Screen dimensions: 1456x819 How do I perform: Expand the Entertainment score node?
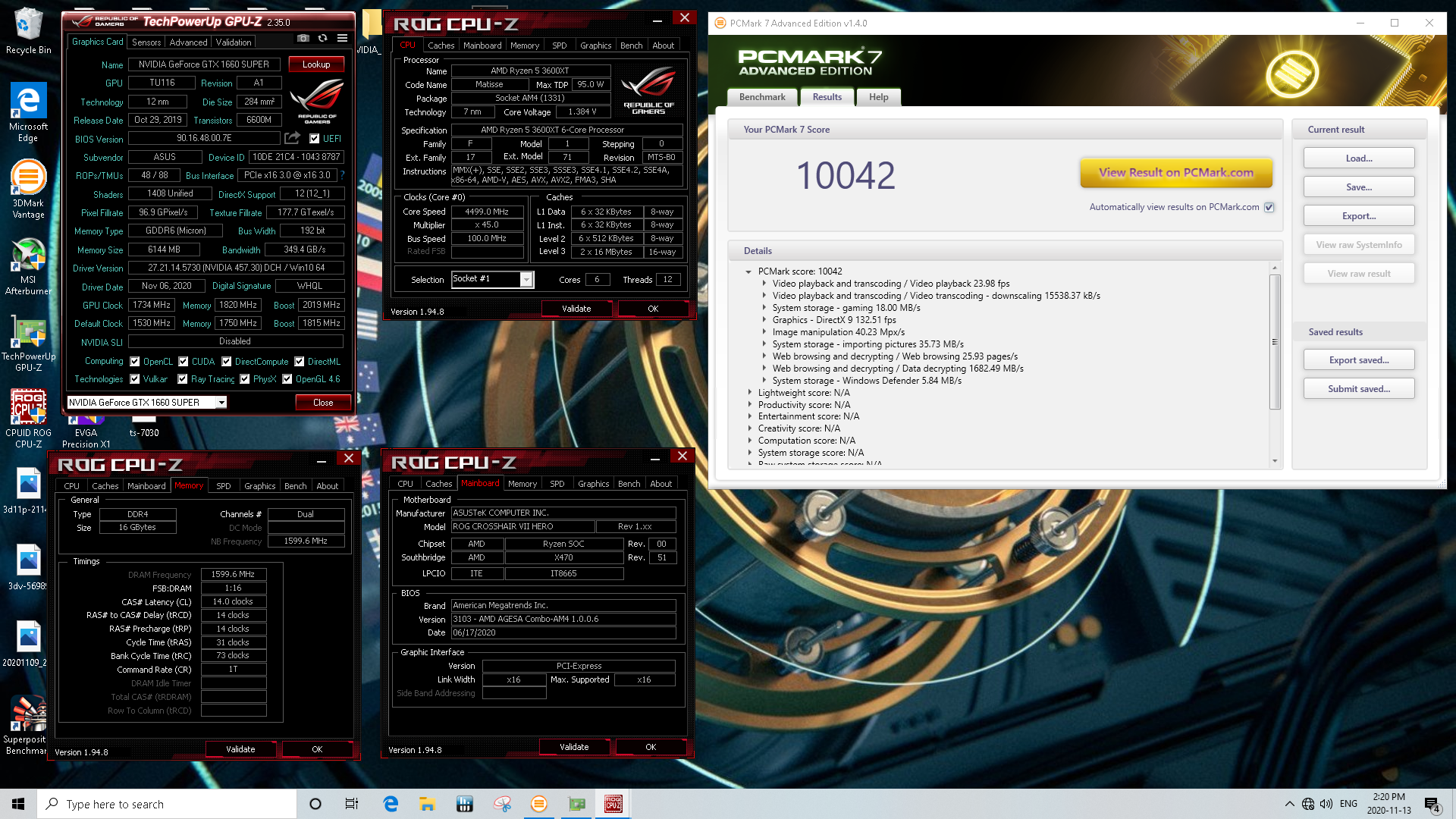750,416
